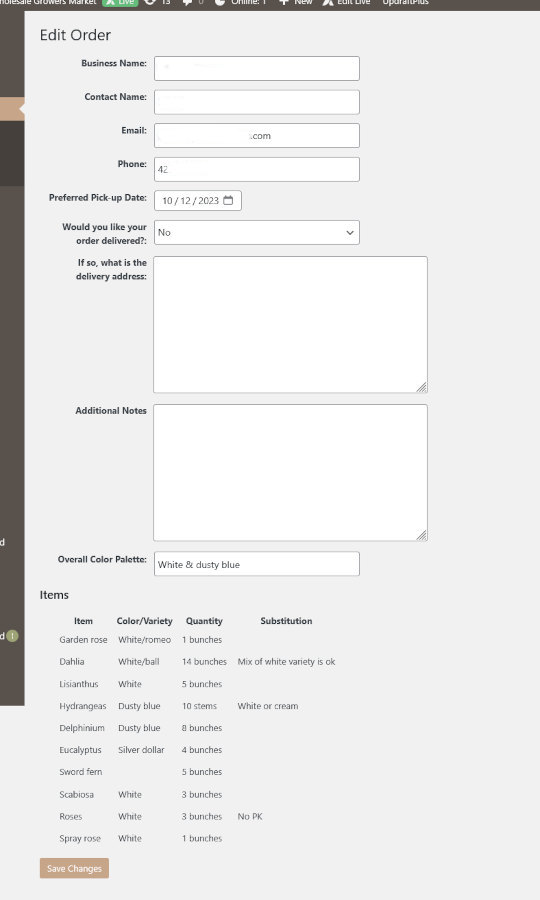
Task: Click '14 bunches' quantity cell
Action: pos(204,661)
